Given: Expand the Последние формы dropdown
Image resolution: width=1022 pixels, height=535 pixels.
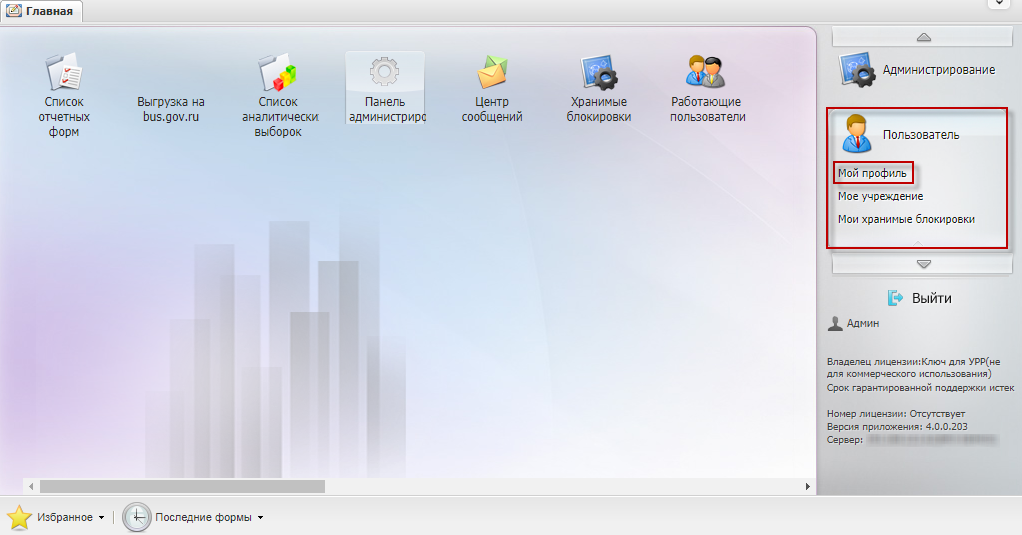Looking at the screenshot, I should [260, 518].
